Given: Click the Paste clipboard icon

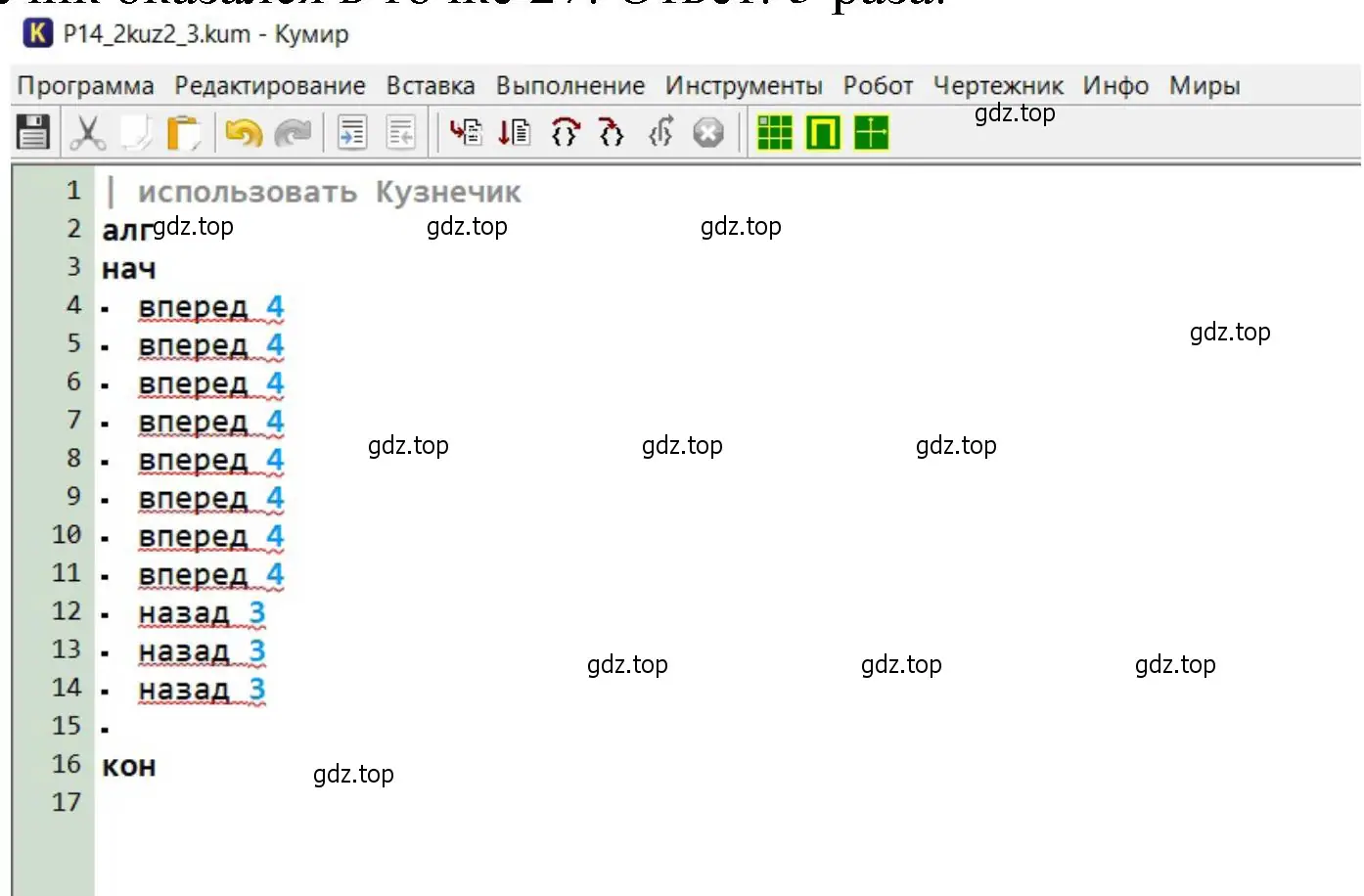Looking at the screenshot, I should 183,132.
